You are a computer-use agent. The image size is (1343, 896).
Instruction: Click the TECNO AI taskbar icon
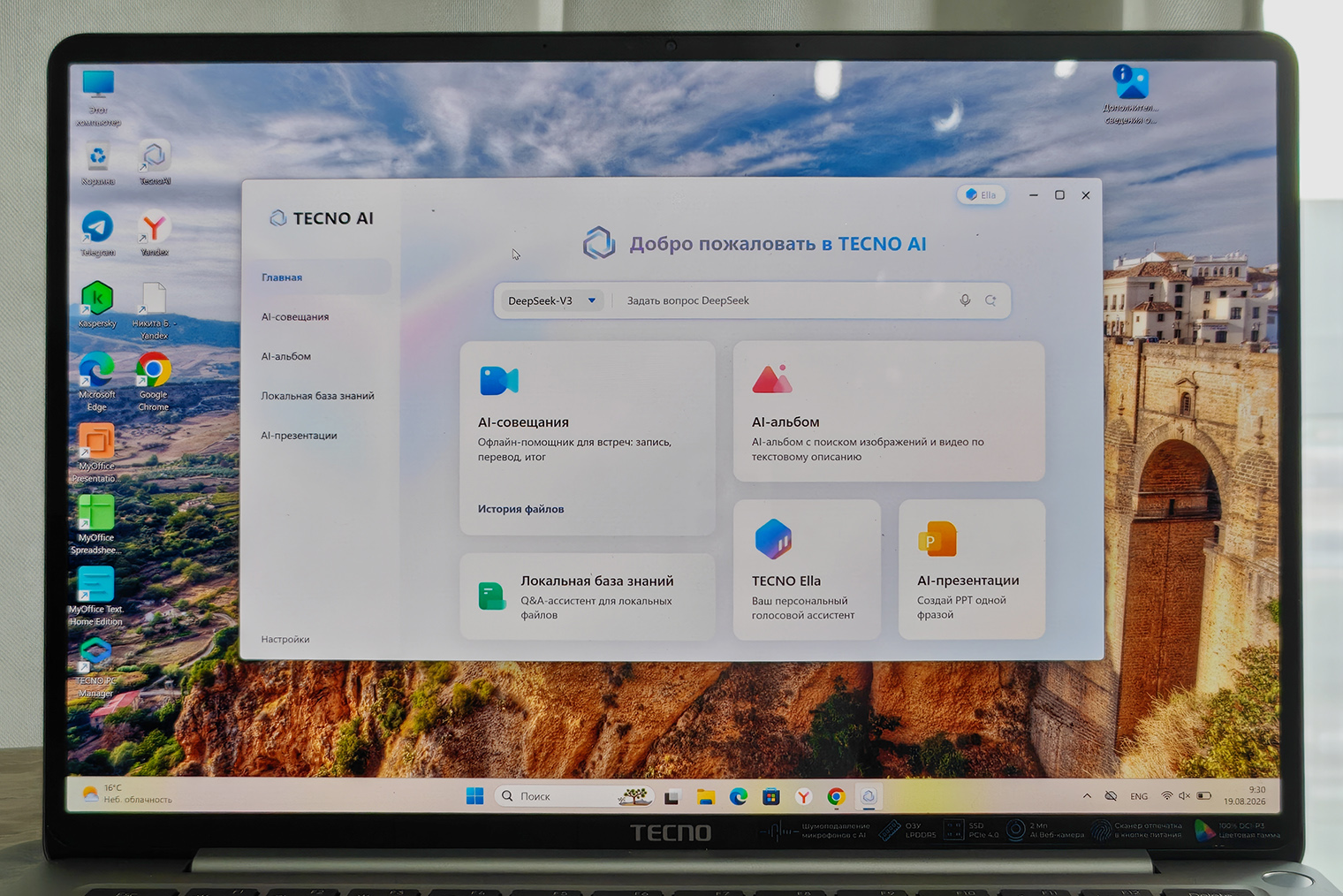(x=869, y=797)
